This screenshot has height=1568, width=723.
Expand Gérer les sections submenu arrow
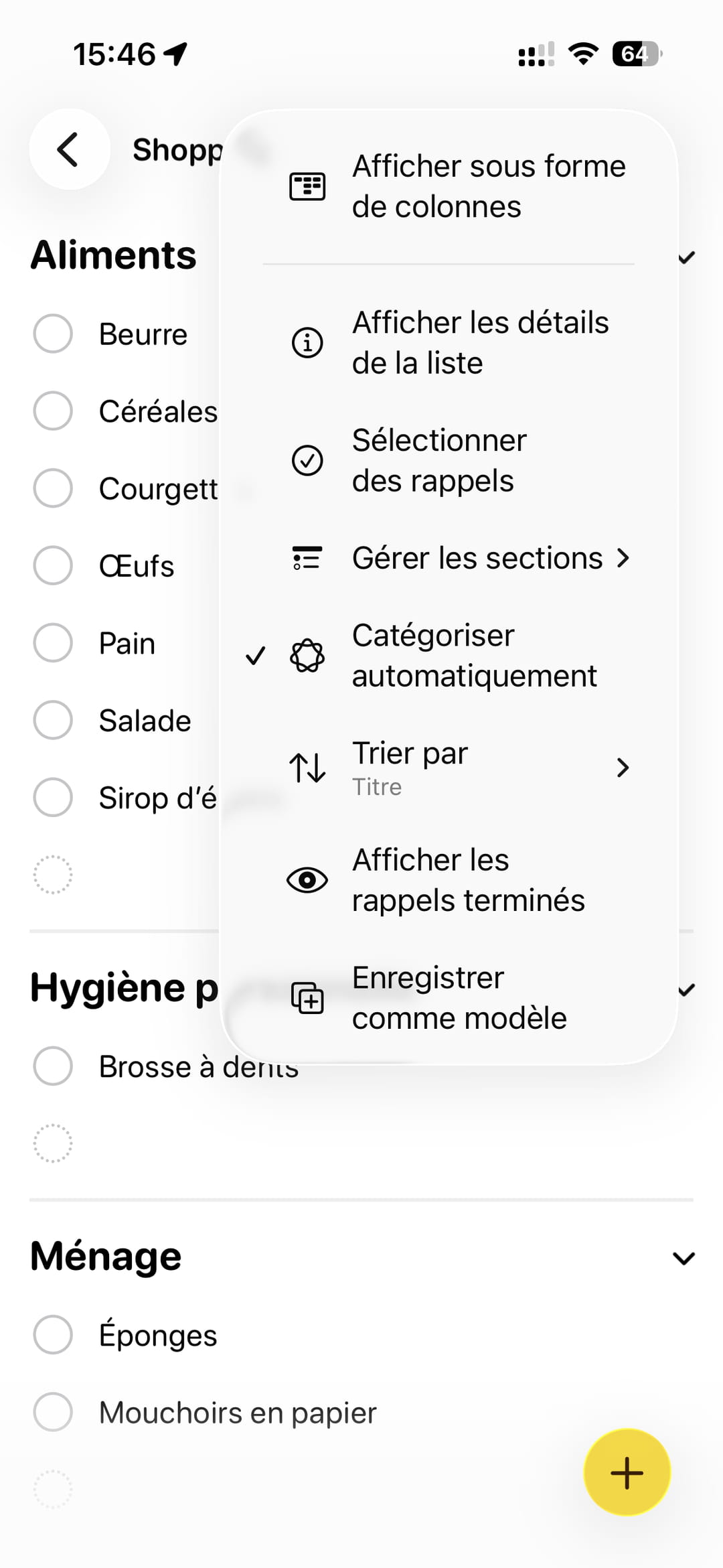click(x=623, y=558)
